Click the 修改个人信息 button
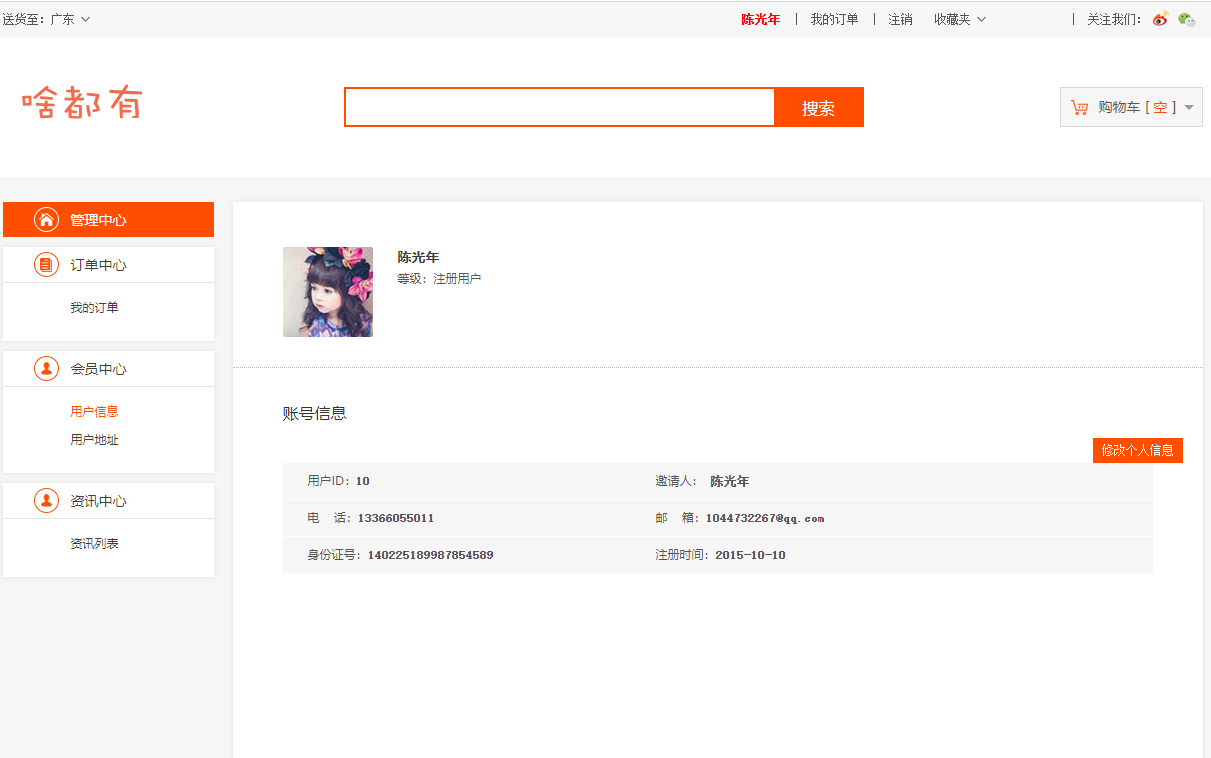This screenshot has width=1211, height=758. 1137,450
